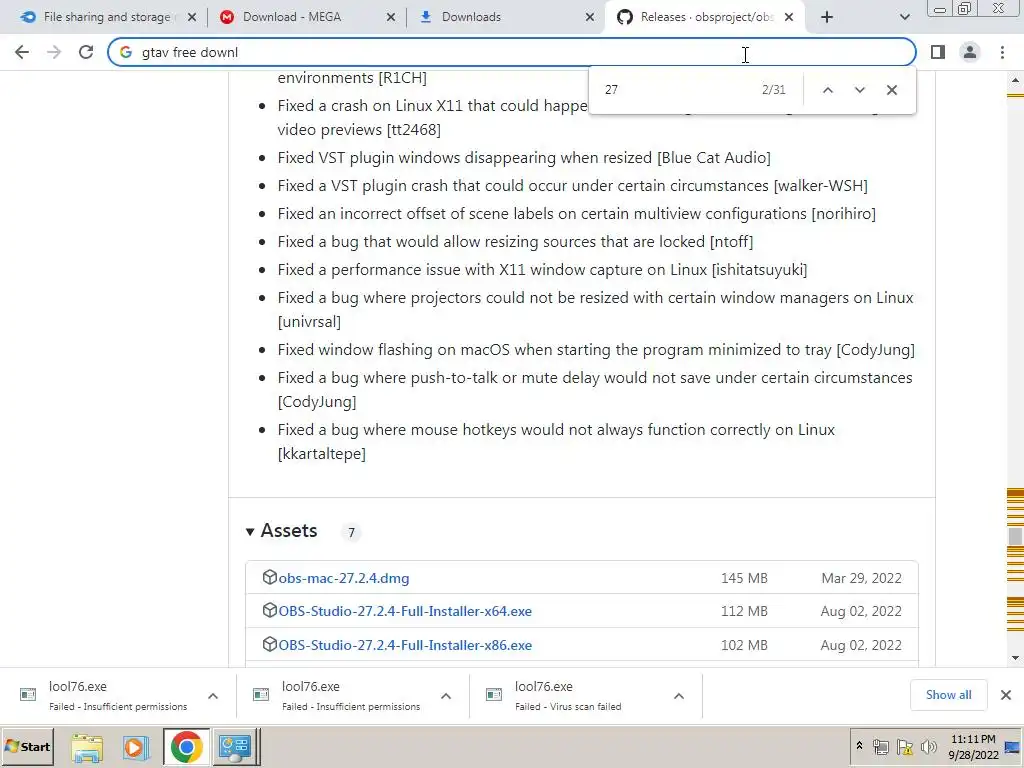Click the Assets count badge 7
This screenshot has height=768, width=1024.
point(351,533)
